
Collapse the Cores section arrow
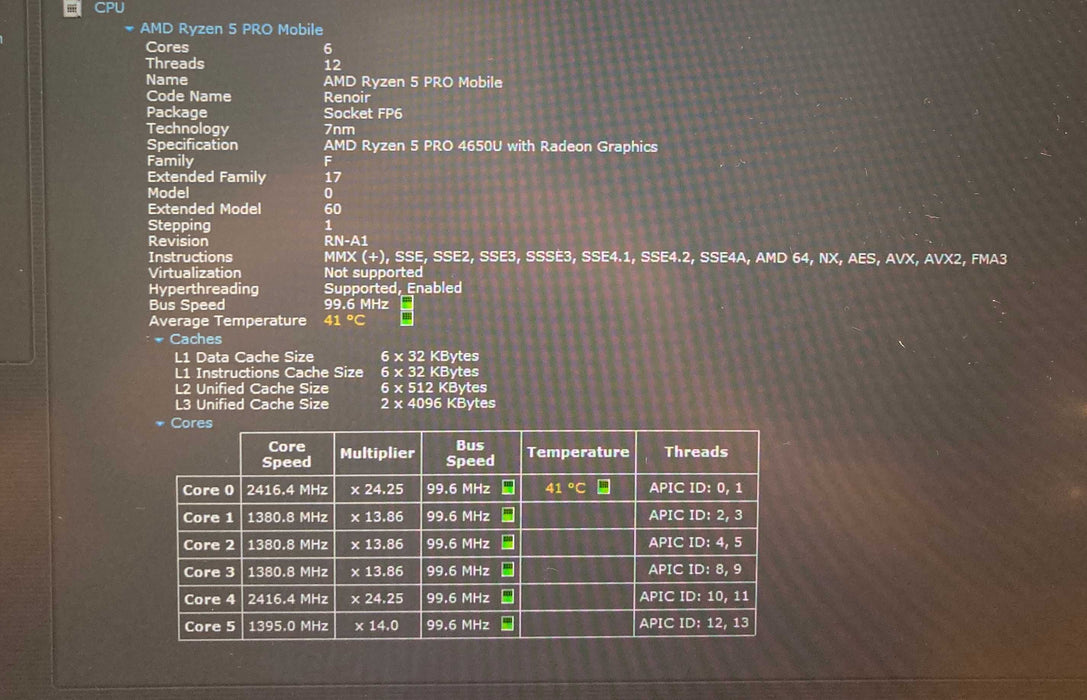pyautogui.click(x=160, y=423)
